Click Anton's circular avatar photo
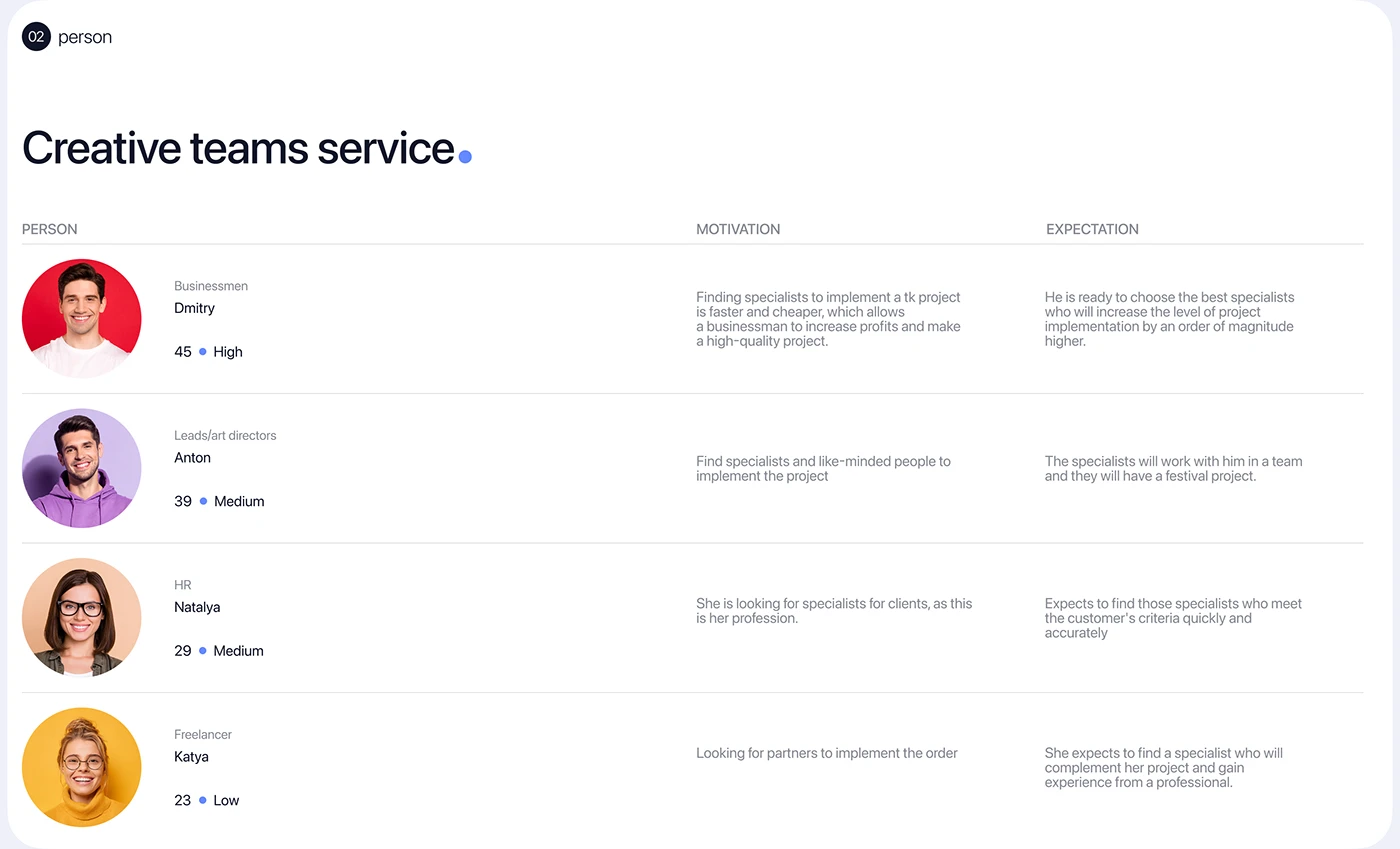 tap(81, 468)
